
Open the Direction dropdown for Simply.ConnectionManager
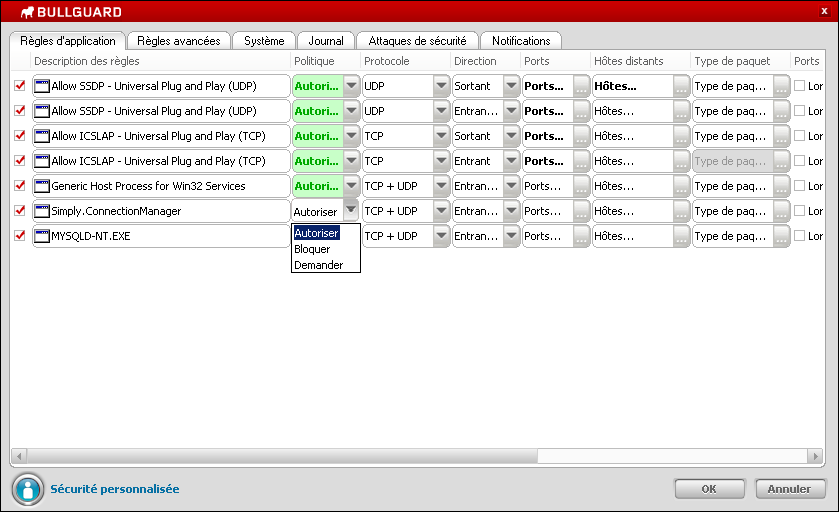[x=512, y=211]
